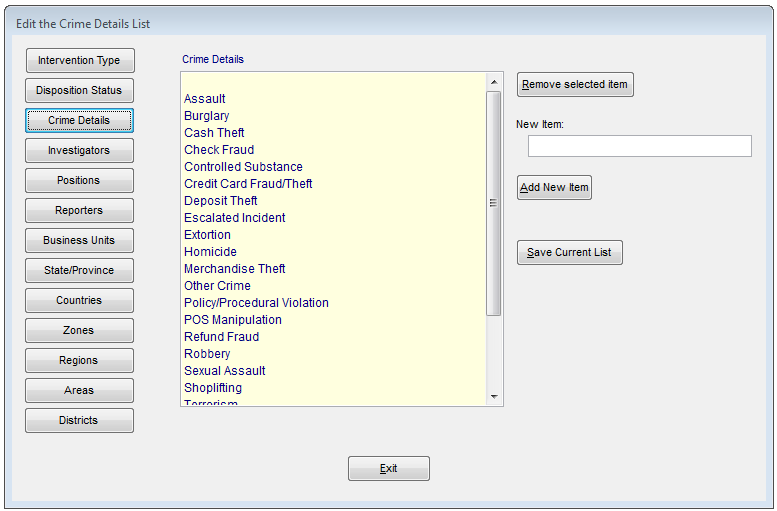Image resolution: width=777 pixels, height=511 pixels.
Task: Save the current list
Action: (x=569, y=252)
